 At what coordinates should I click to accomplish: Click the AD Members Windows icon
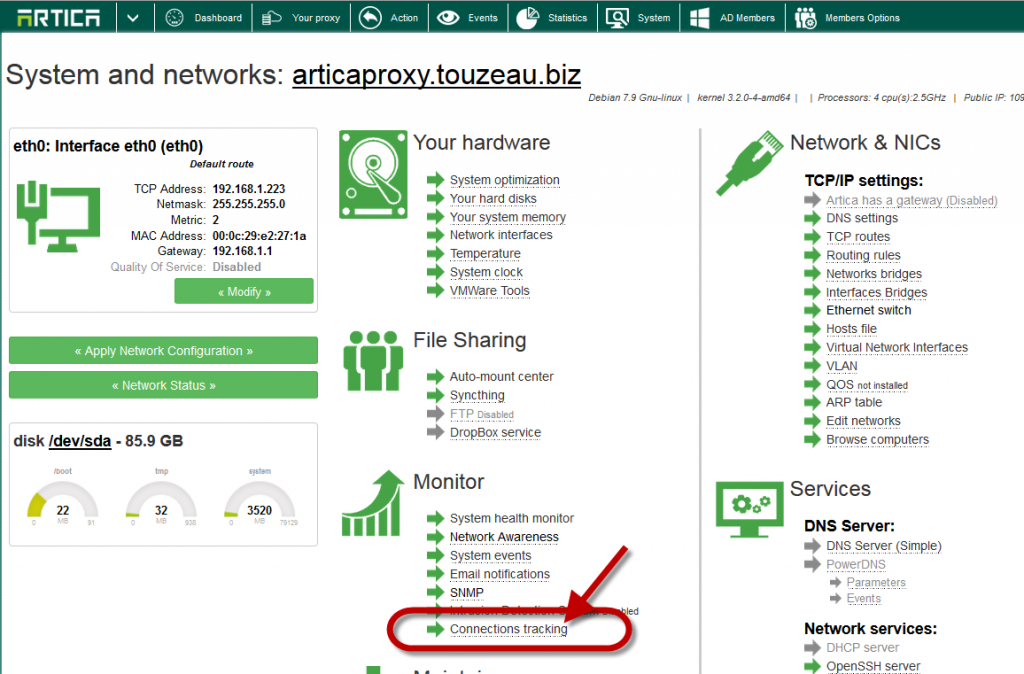pos(699,18)
